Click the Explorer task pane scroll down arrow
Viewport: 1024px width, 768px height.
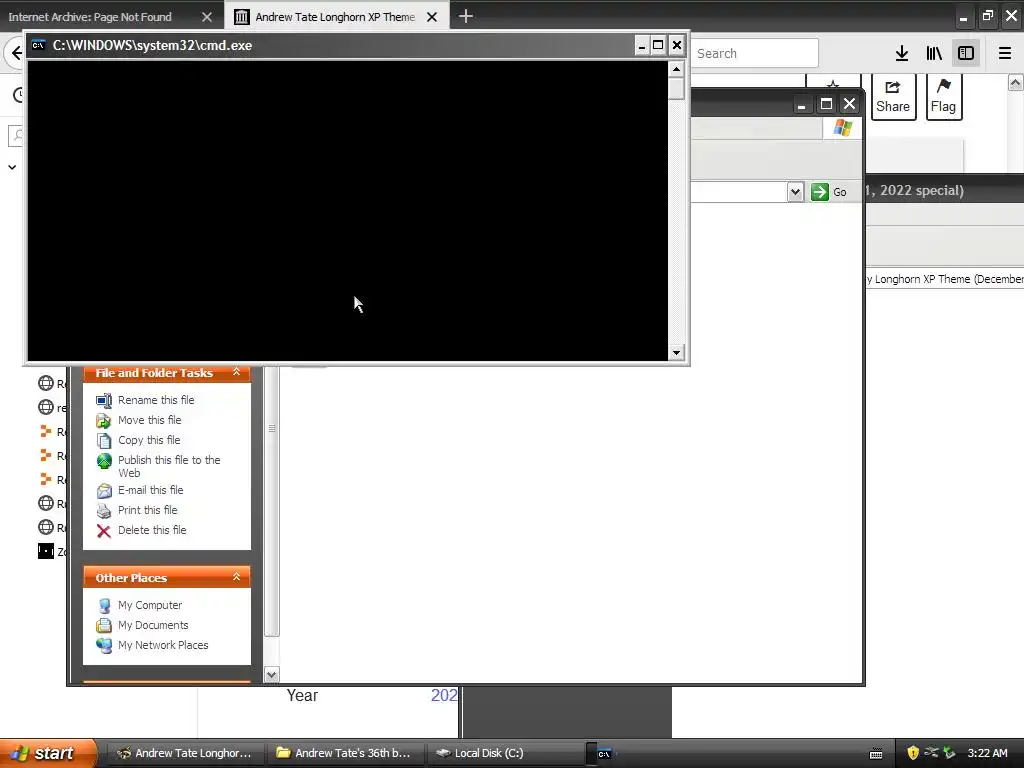click(272, 675)
